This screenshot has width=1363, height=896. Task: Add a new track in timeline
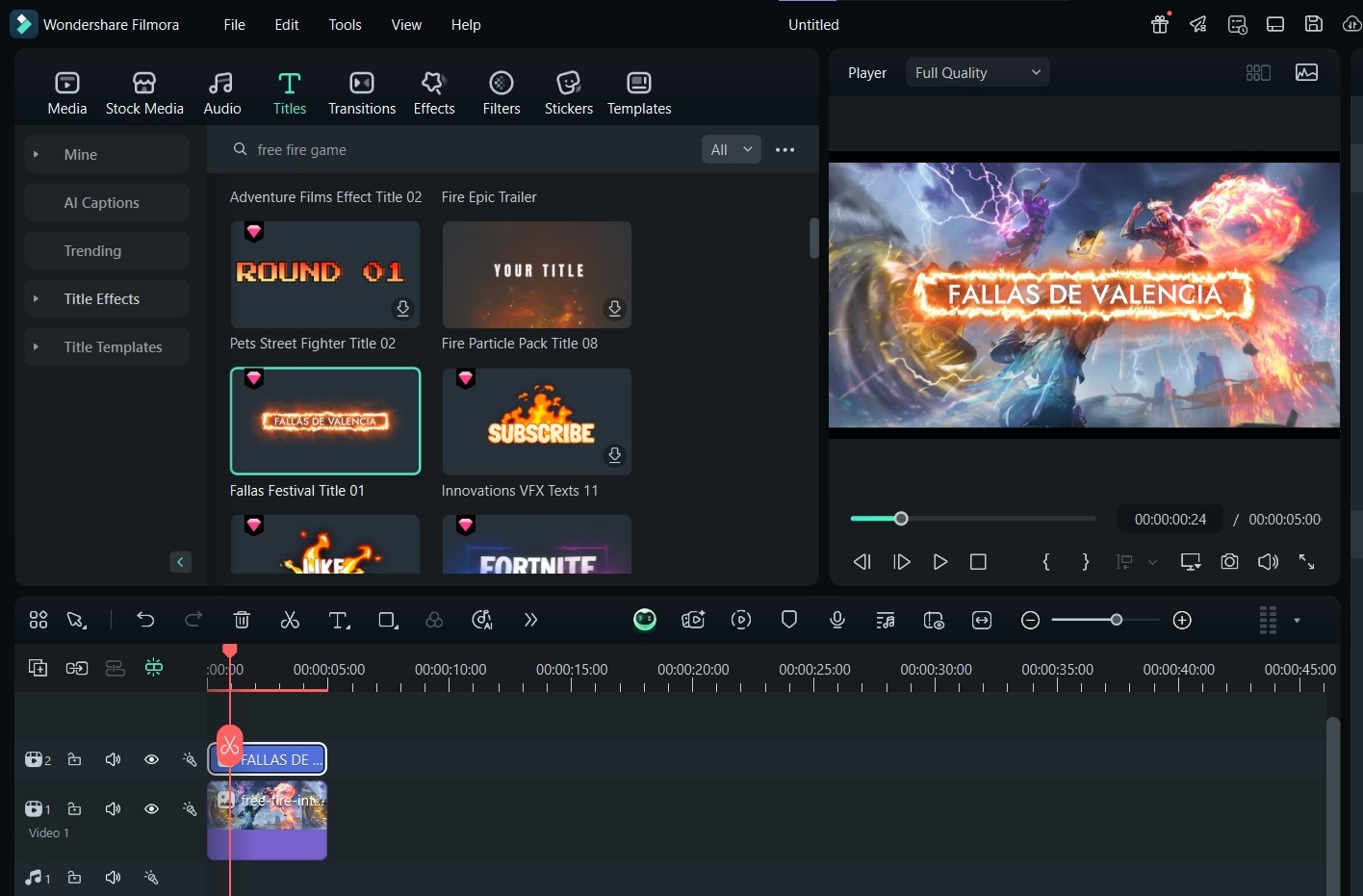[38, 668]
